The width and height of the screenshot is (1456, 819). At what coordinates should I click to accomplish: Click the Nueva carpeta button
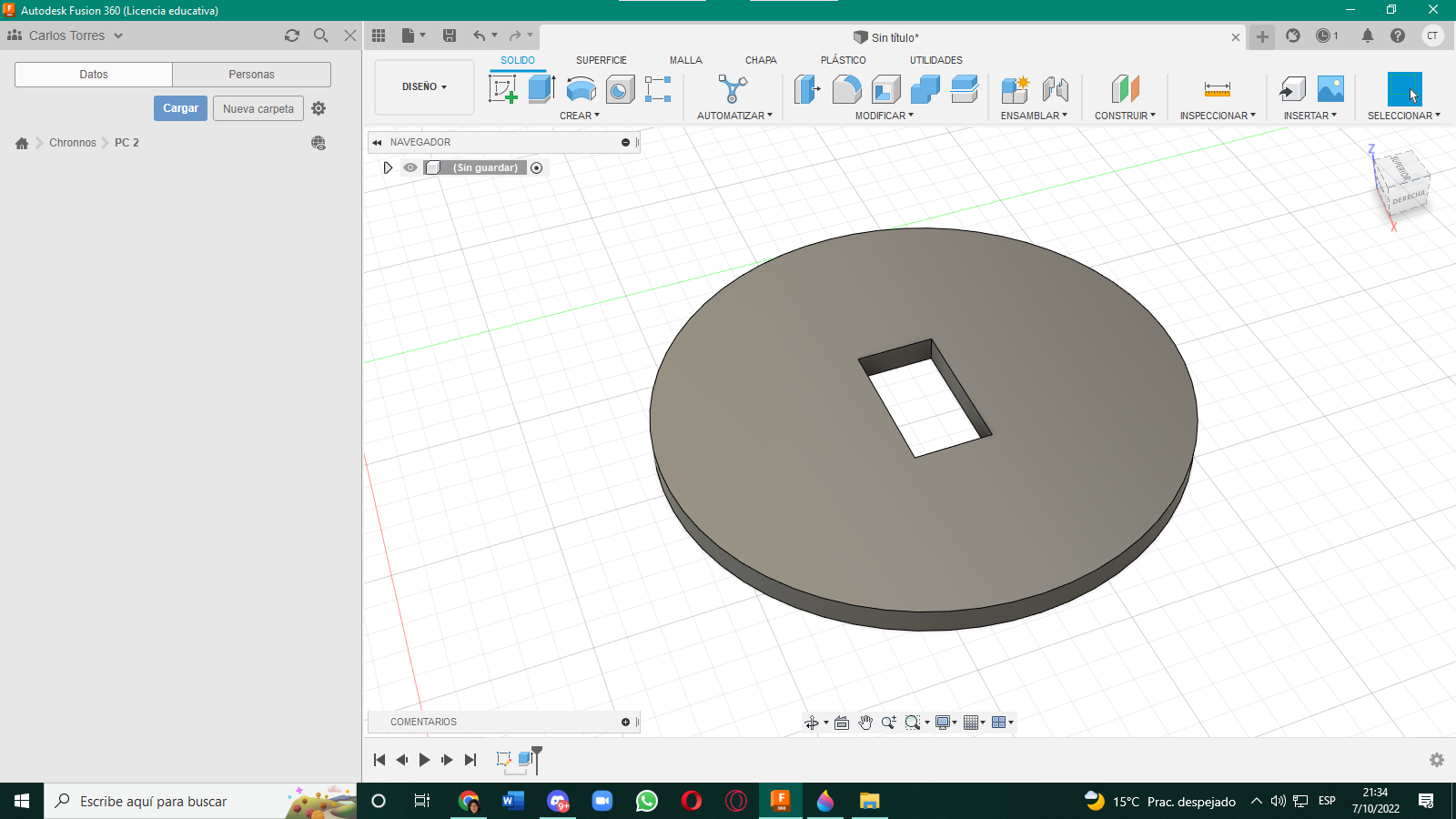tap(258, 109)
